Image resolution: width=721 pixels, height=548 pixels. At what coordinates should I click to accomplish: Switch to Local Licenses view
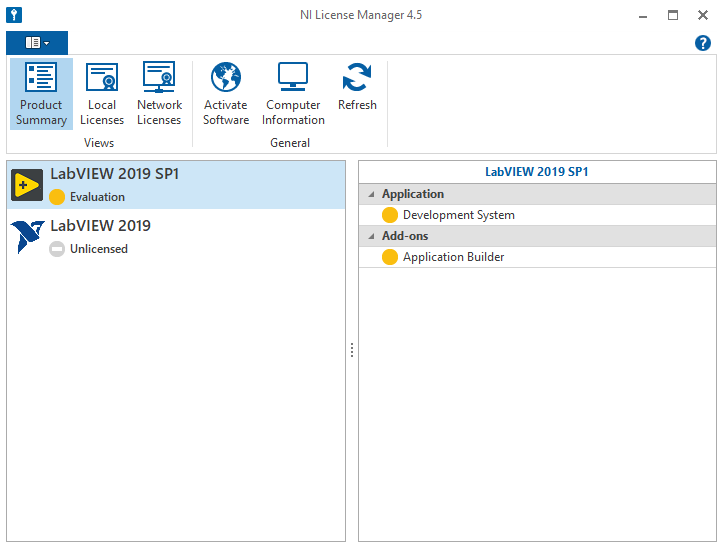tap(102, 94)
